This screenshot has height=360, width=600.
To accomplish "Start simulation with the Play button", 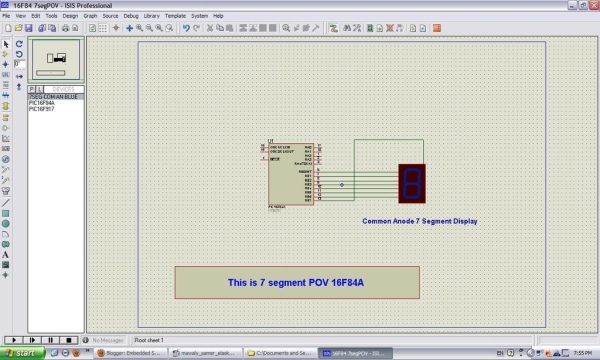I will pyautogui.click(x=14, y=340).
